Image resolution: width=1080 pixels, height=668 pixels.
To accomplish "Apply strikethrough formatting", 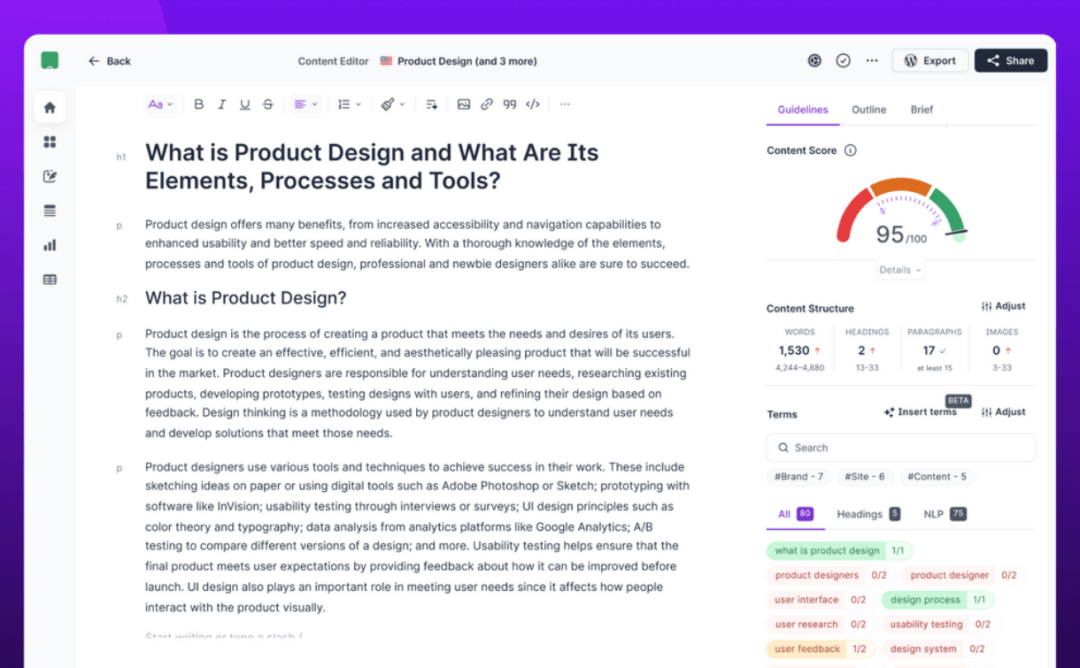I will 268,105.
